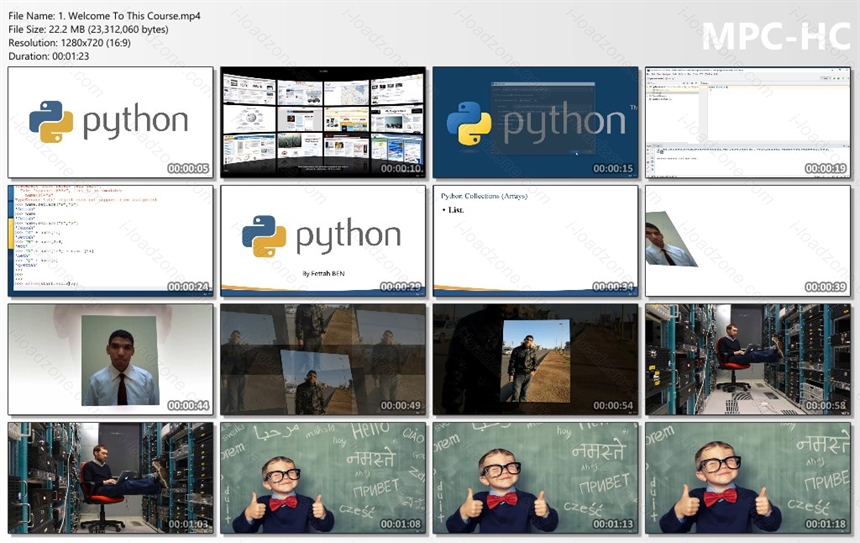860x543 pixels.
Task: Click the Duration 00:01:23 line
Action: [48, 56]
